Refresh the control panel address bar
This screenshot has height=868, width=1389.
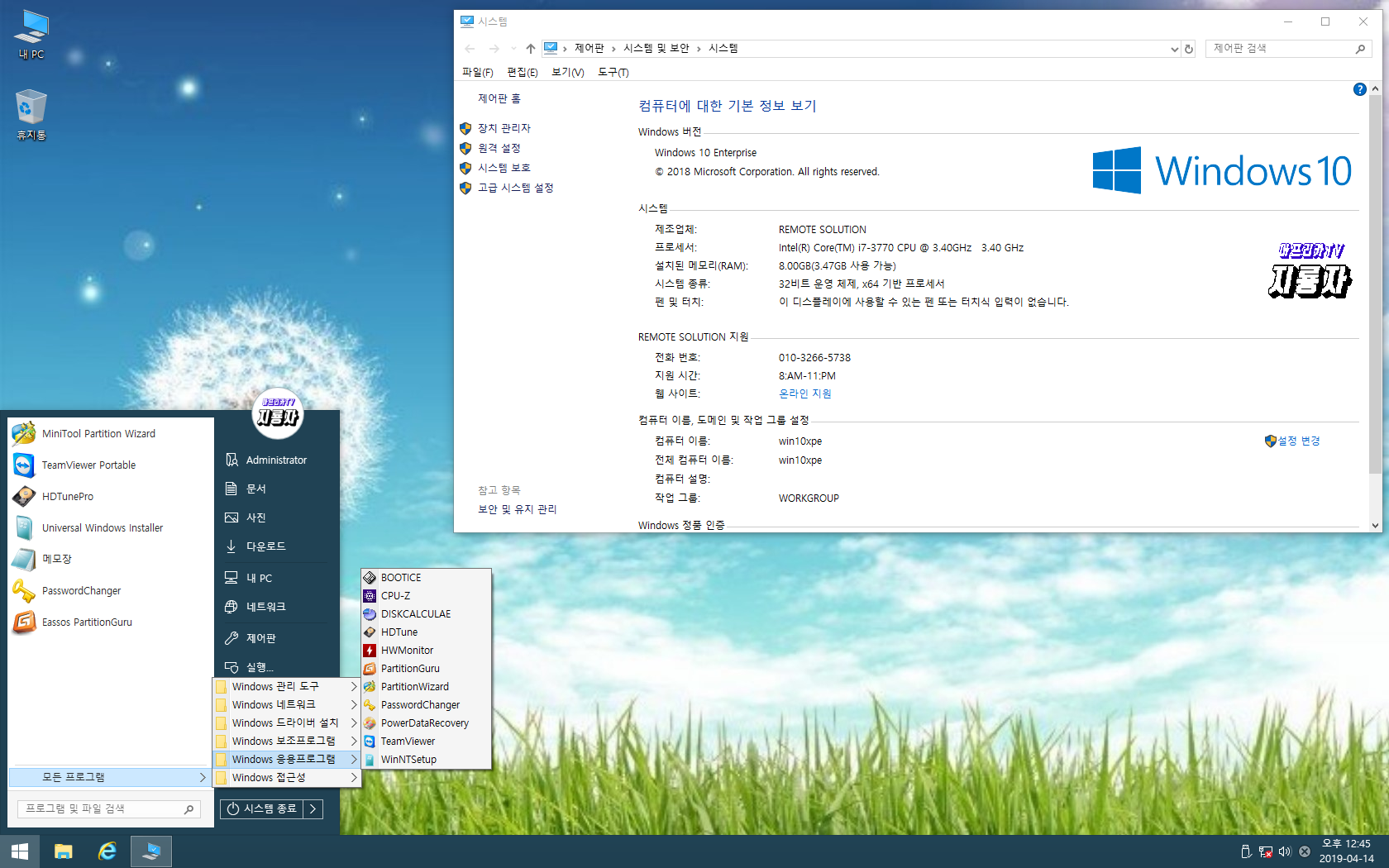[1189, 49]
